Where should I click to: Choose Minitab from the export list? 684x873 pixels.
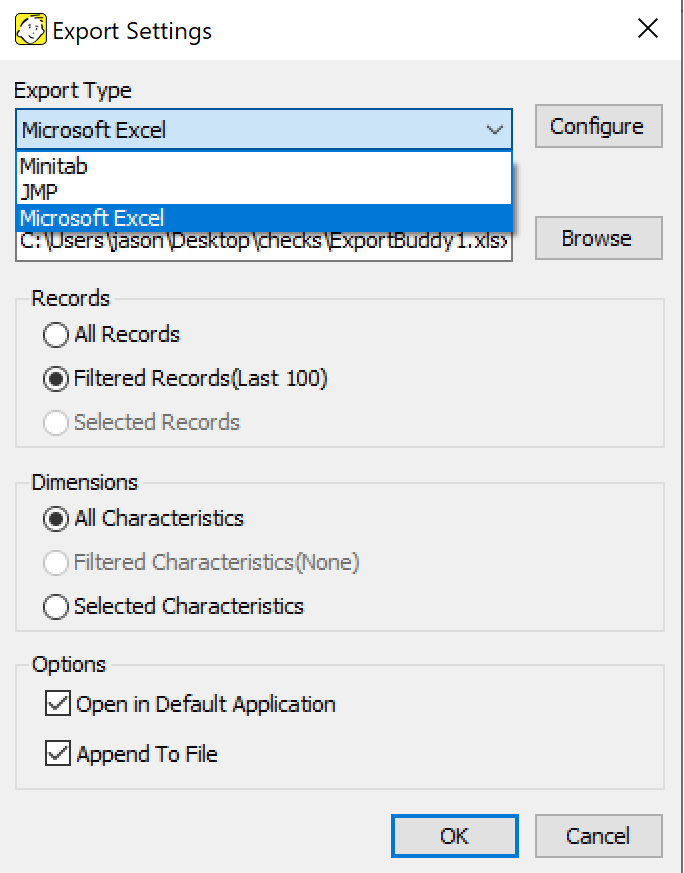pos(264,166)
